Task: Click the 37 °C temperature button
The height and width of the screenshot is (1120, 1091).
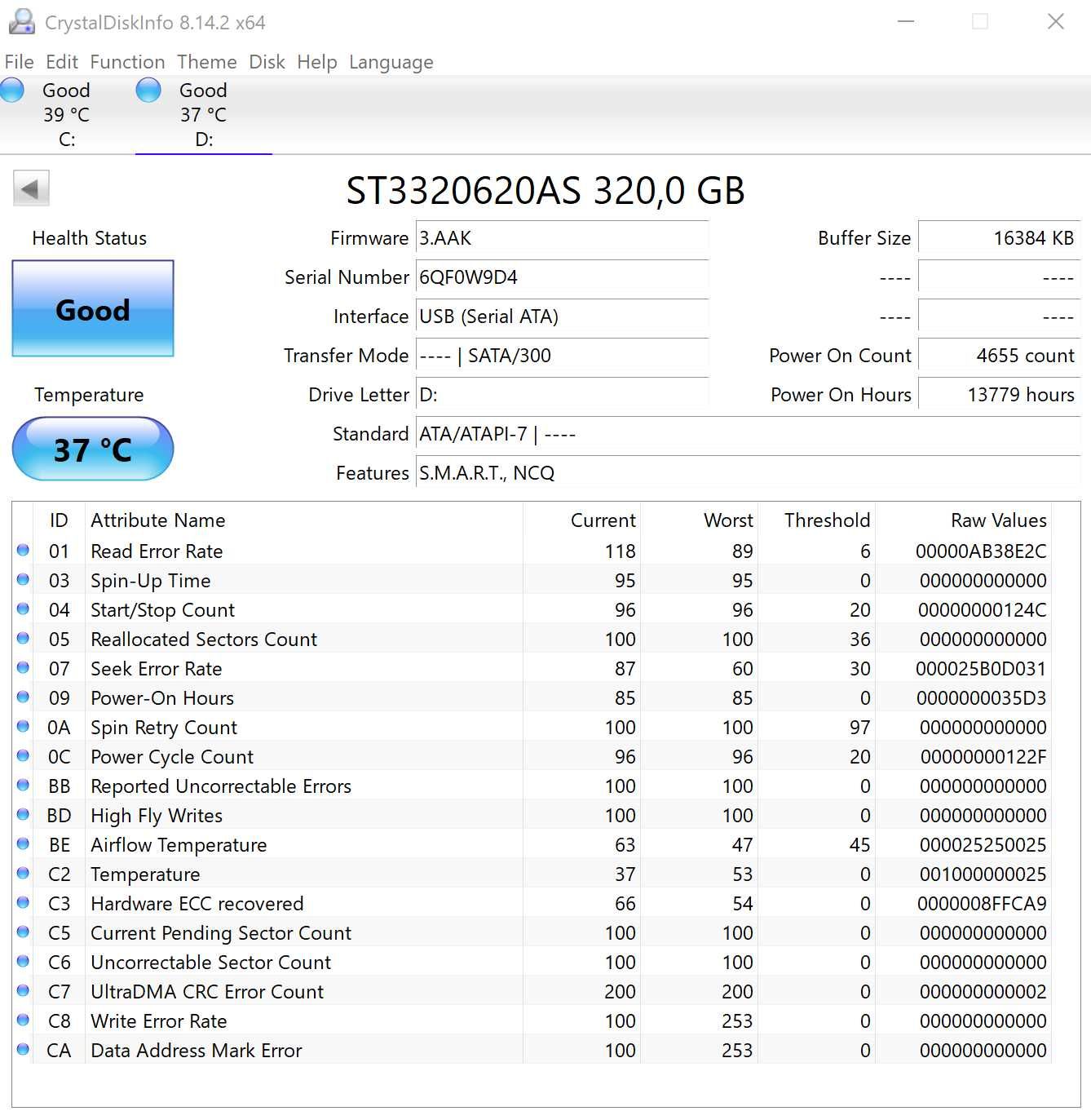Action: 93,449
